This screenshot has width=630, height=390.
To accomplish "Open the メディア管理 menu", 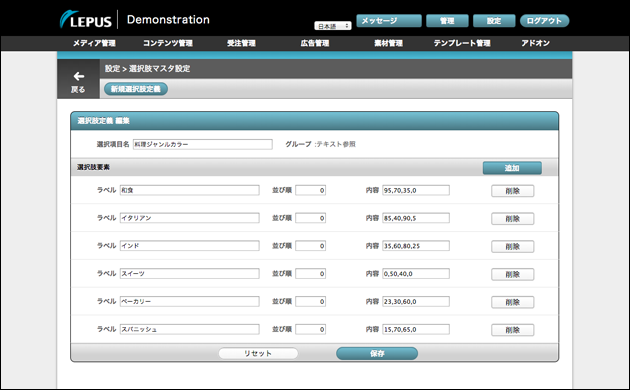I will (x=94, y=43).
